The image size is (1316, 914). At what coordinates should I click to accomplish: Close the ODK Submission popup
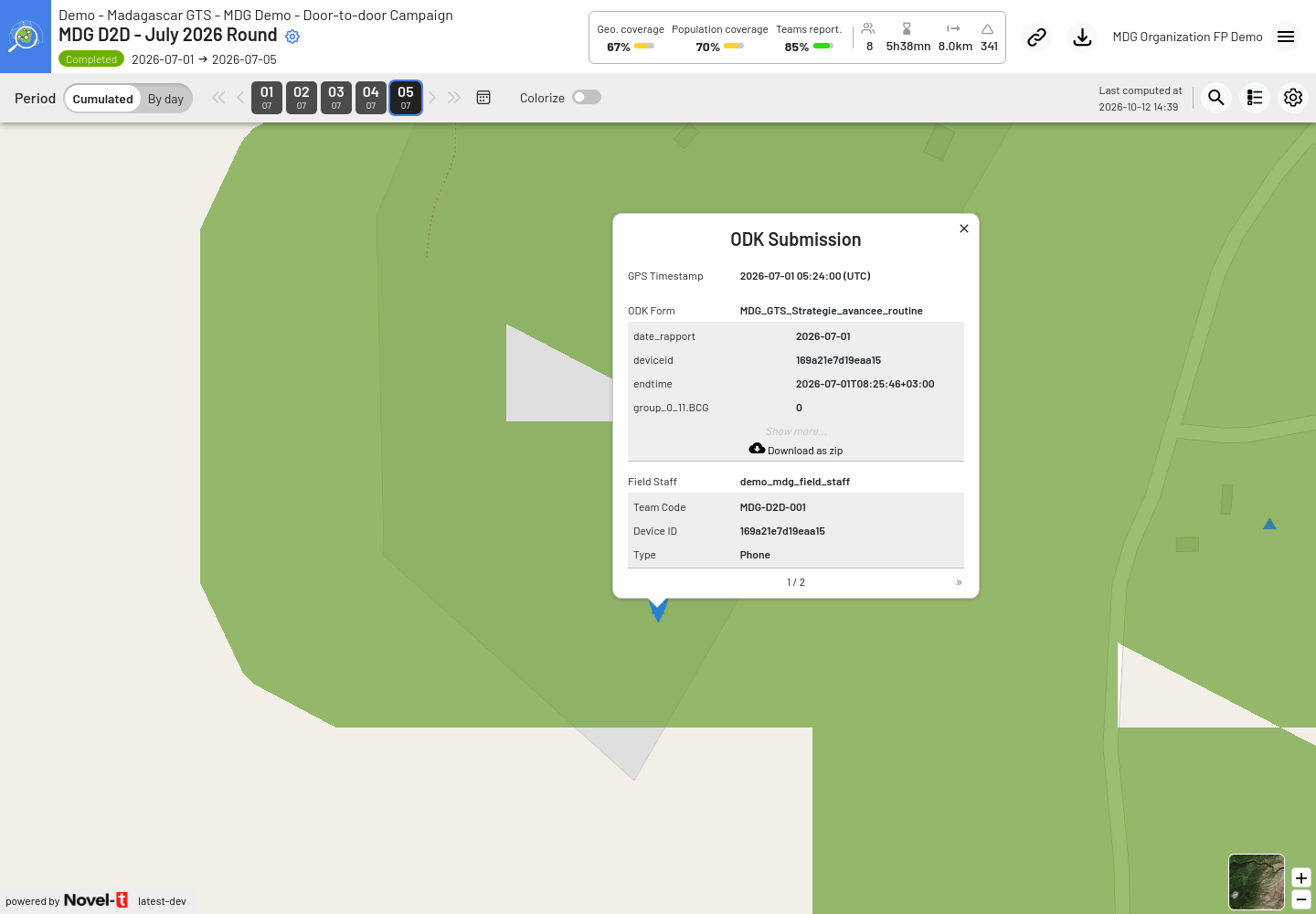coord(964,228)
